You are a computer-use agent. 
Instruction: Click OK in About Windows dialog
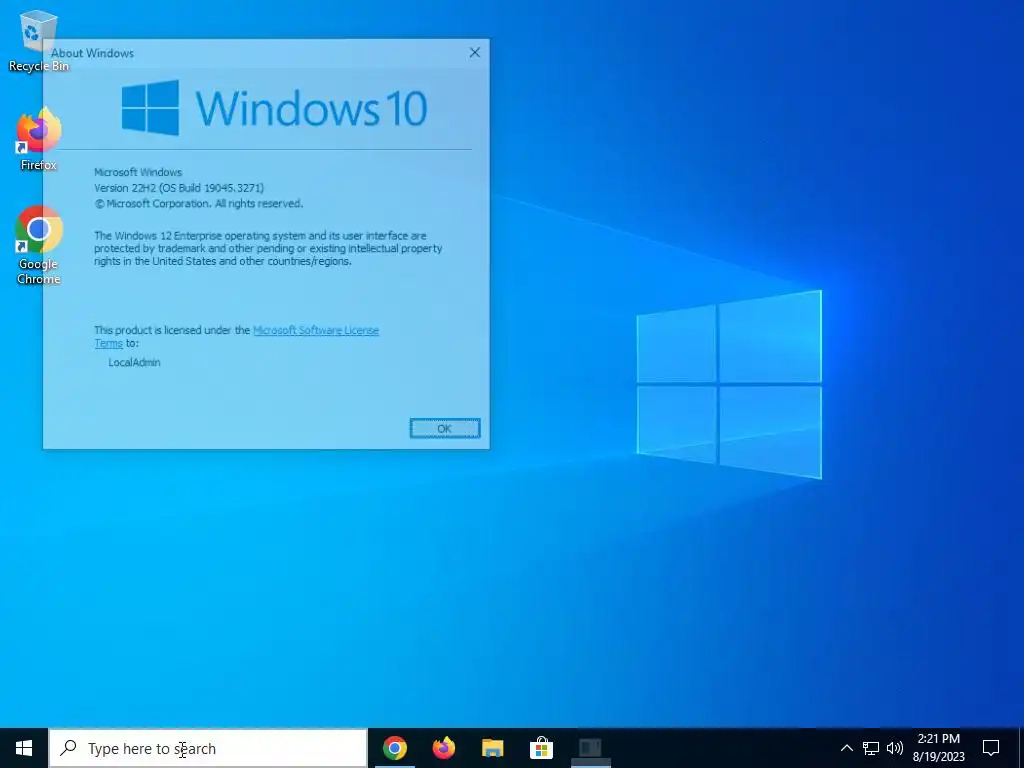(445, 428)
